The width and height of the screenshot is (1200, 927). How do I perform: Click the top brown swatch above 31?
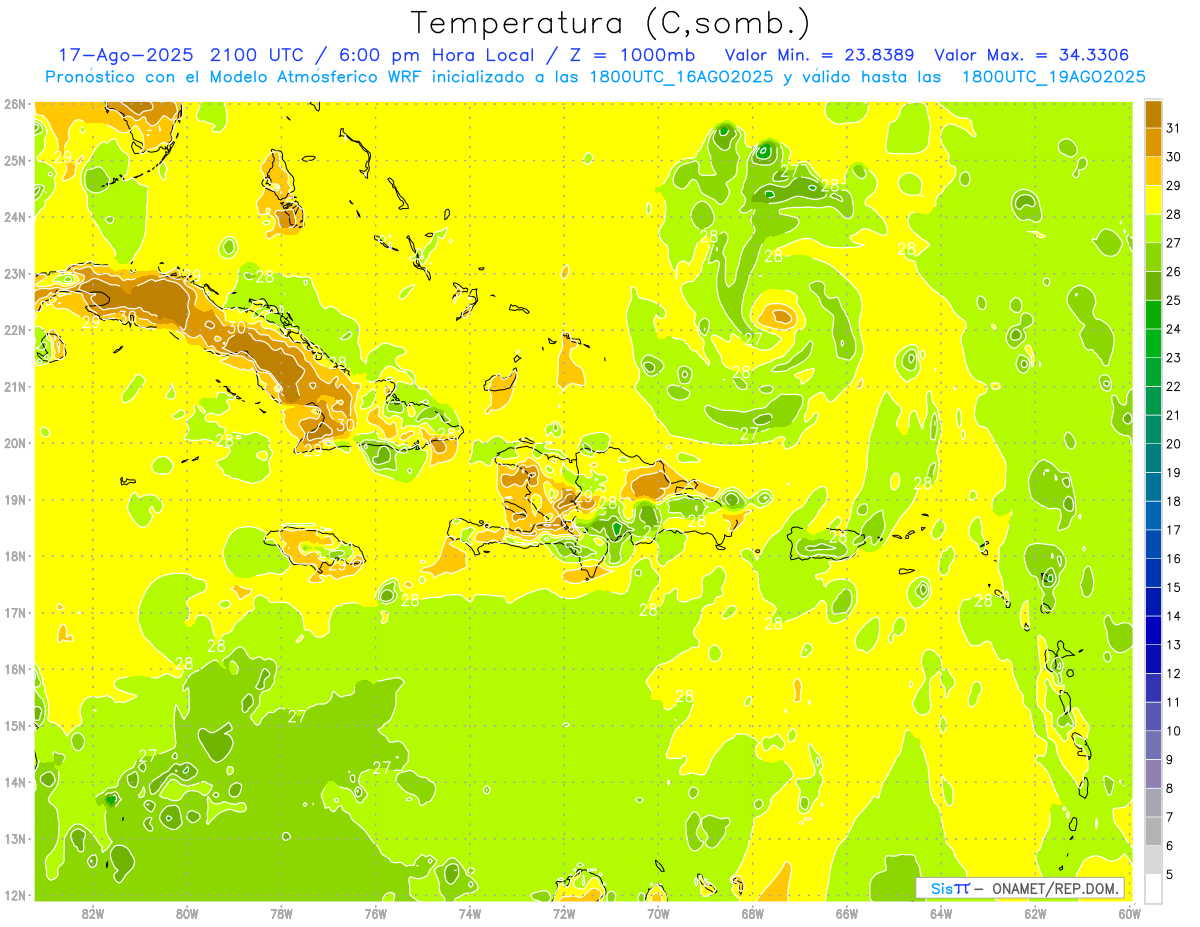pyautogui.click(x=1153, y=114)
